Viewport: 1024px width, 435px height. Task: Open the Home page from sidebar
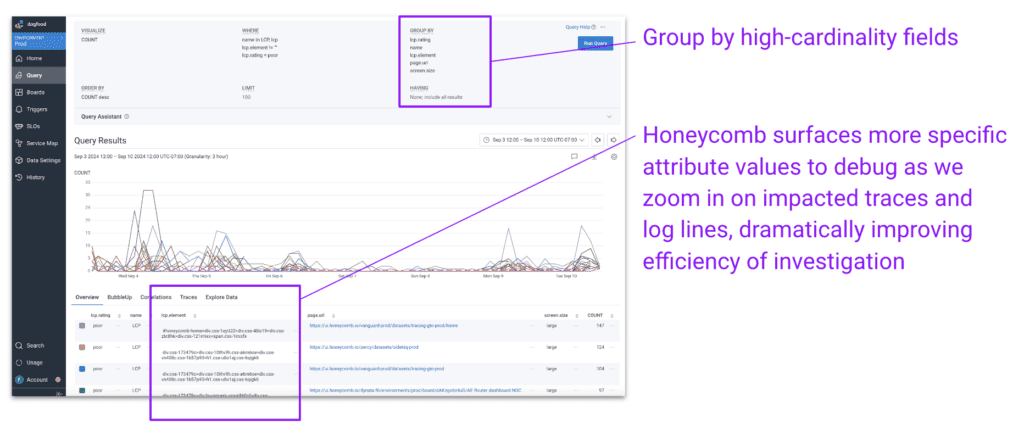point(33,59)
